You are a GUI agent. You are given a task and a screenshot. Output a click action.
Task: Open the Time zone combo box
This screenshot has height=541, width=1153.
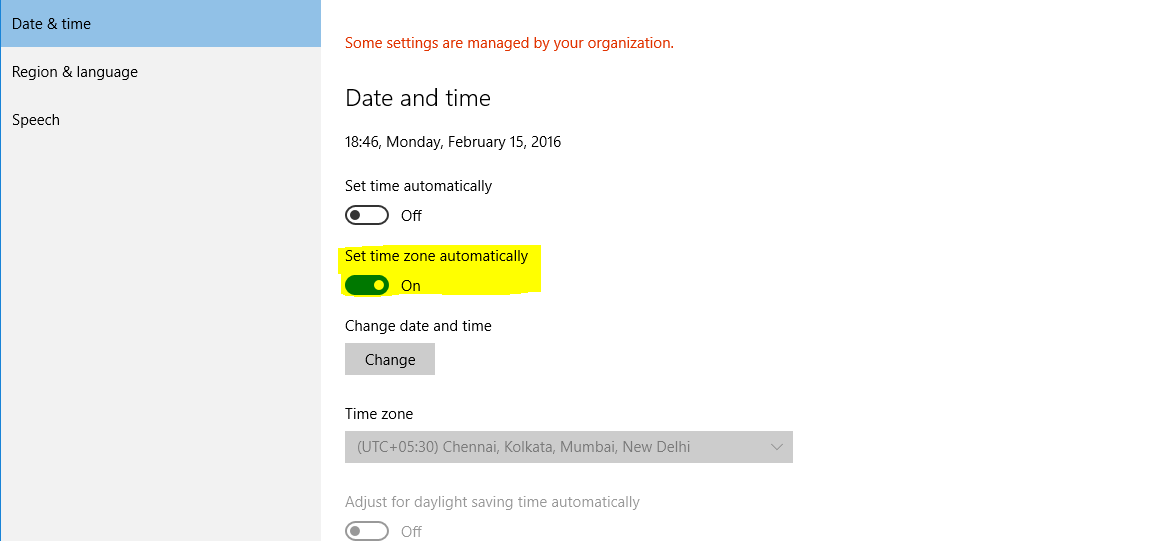[568, 447]
